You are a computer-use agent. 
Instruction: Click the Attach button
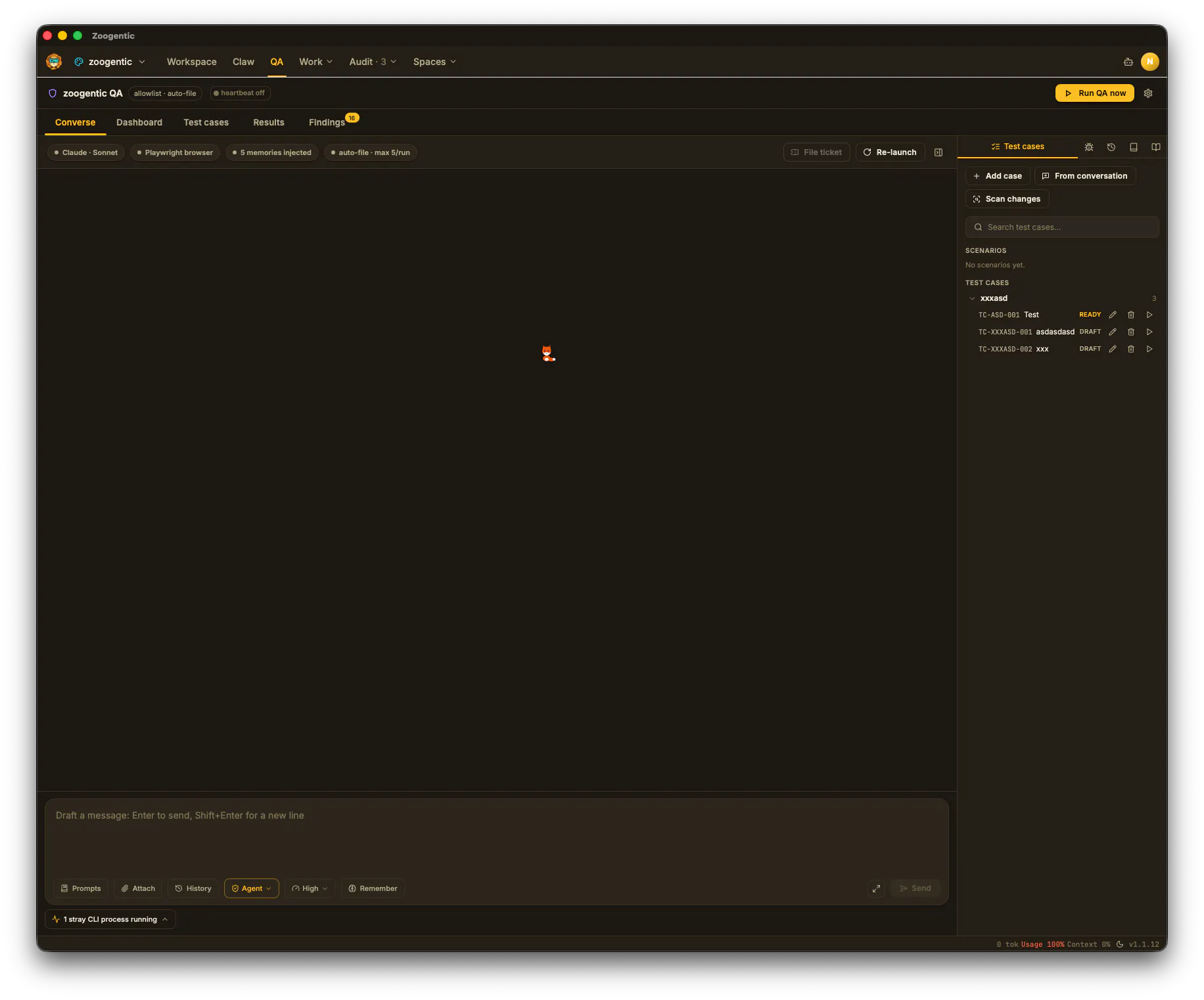138,888
